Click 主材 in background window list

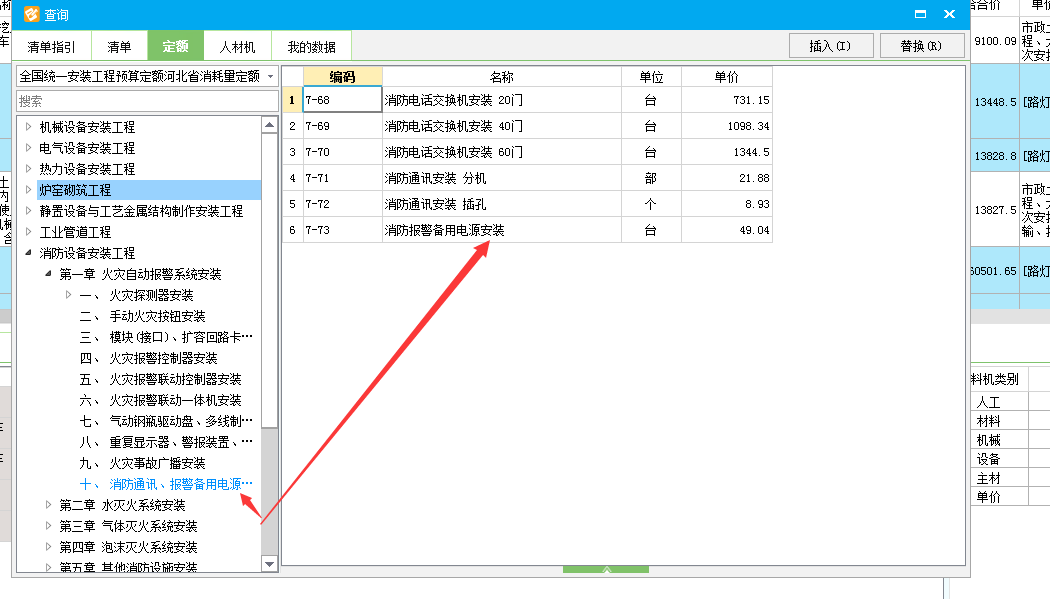(x=988, y=478)
